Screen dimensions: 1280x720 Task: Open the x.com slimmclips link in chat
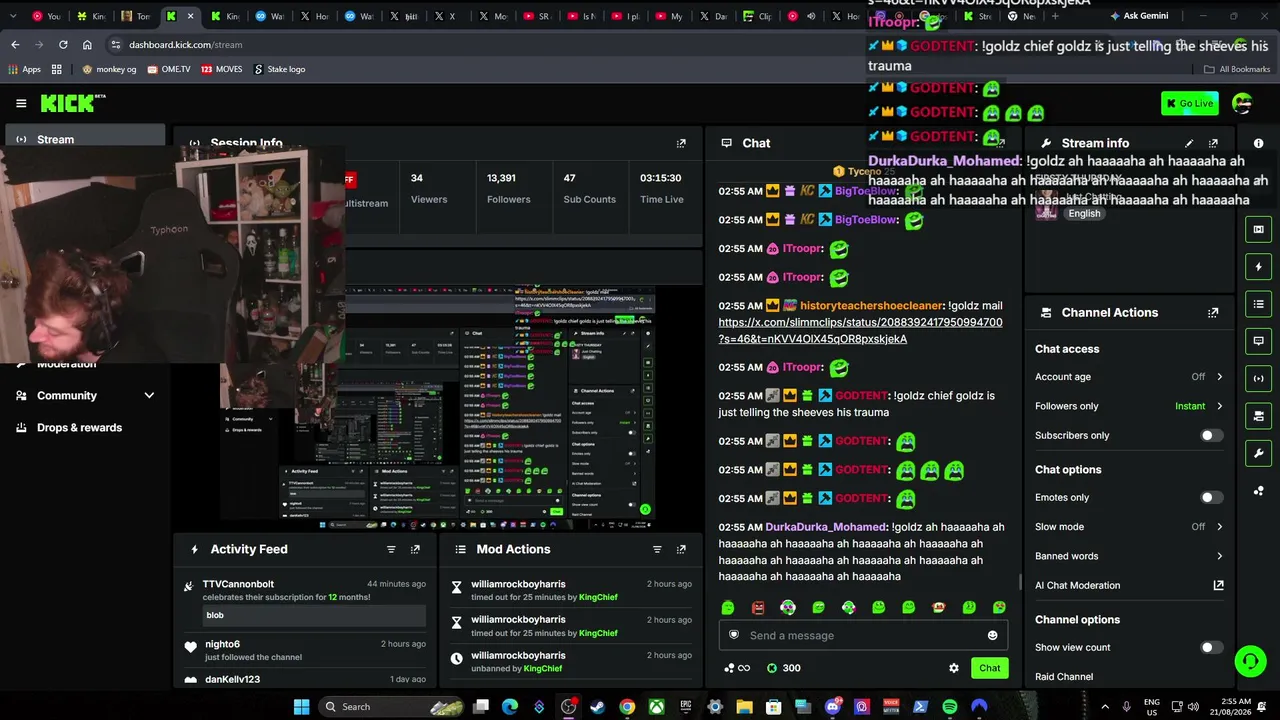[860, 331]
